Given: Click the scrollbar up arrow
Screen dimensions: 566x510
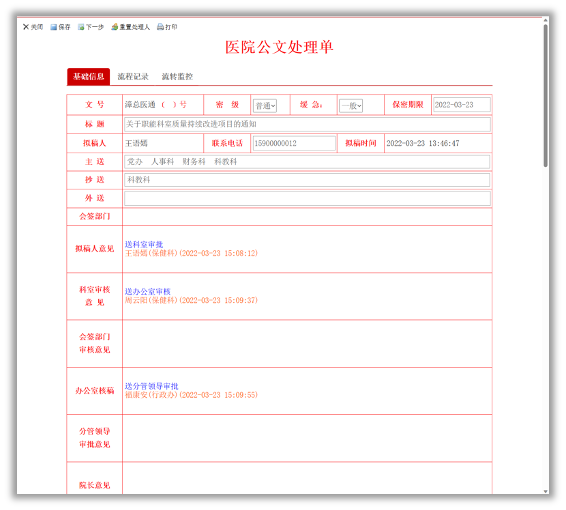Looking at the screenshot, I should click(545, 20).
